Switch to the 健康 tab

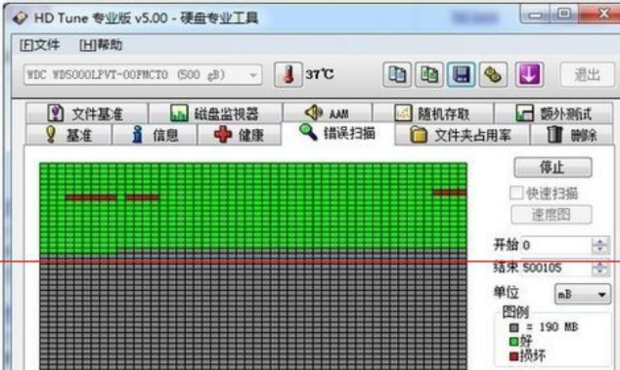click(239, 135)
